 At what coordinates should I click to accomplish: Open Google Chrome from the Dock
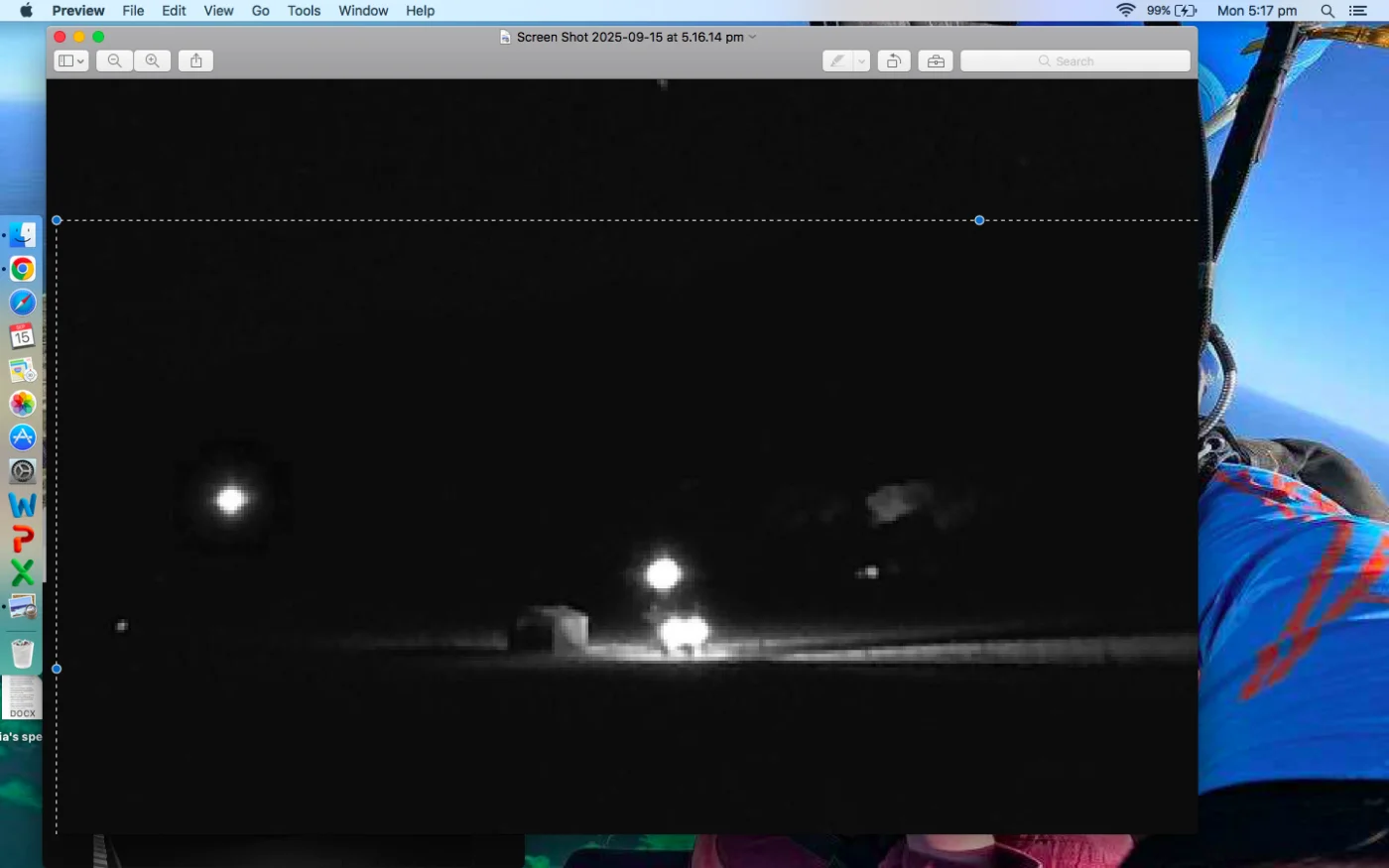(x=23, y=269)
